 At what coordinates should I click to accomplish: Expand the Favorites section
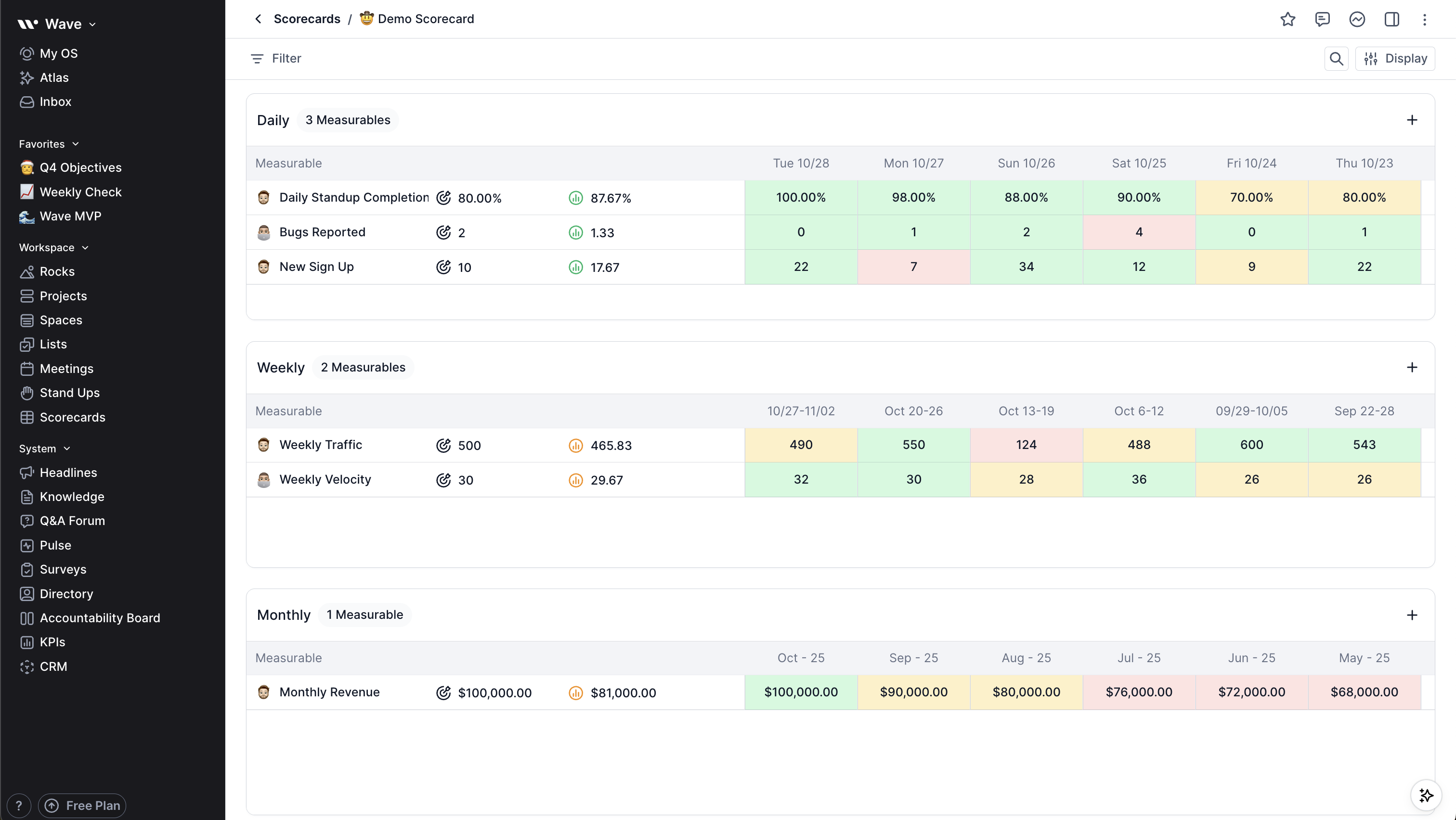(75, 143)
